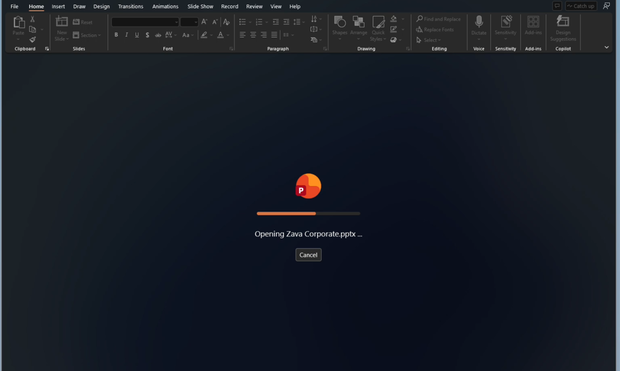Open the font name combo box
Viewport: 620px width, 371px height.
click(145, 22)
